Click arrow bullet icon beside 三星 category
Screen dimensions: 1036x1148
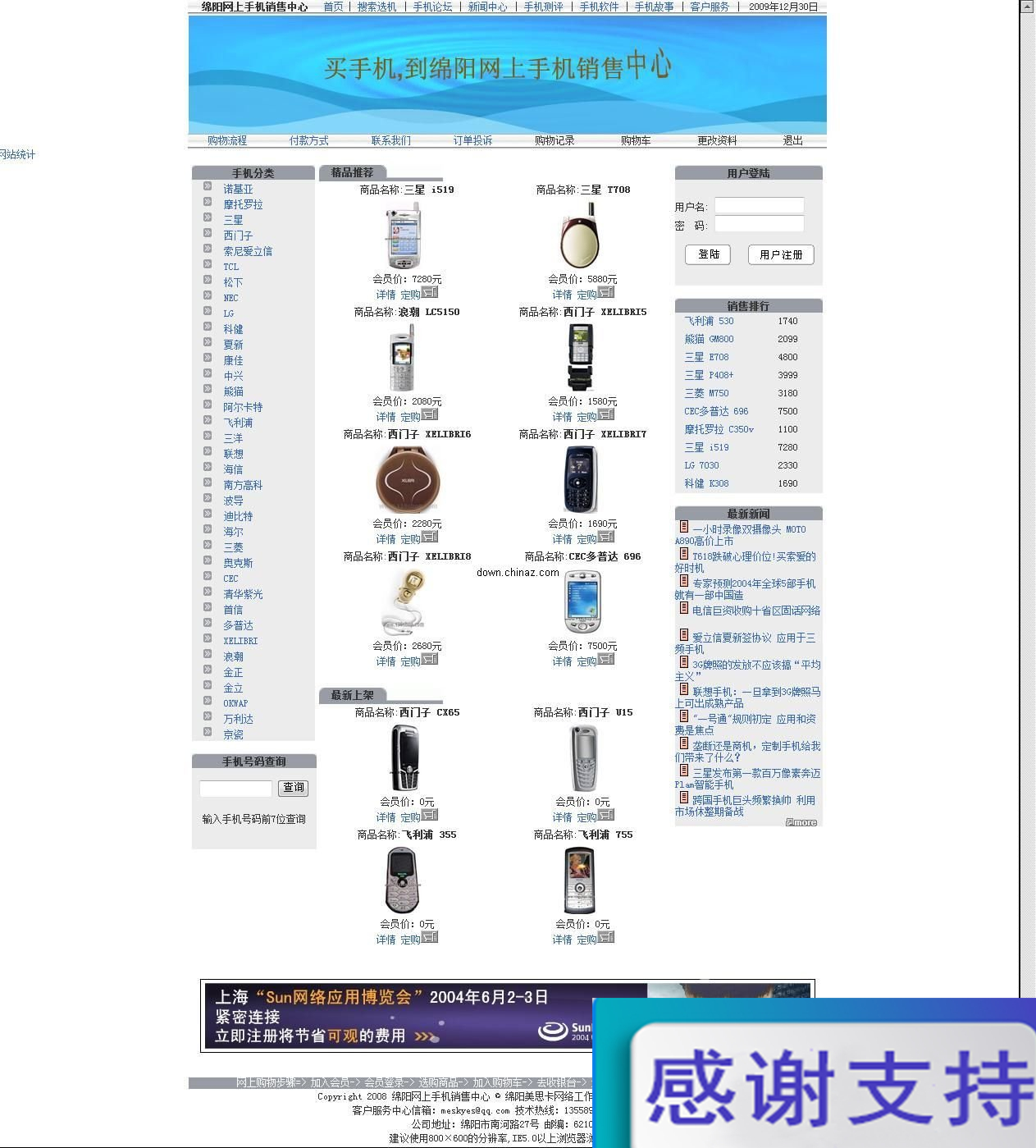coord(208,217)
